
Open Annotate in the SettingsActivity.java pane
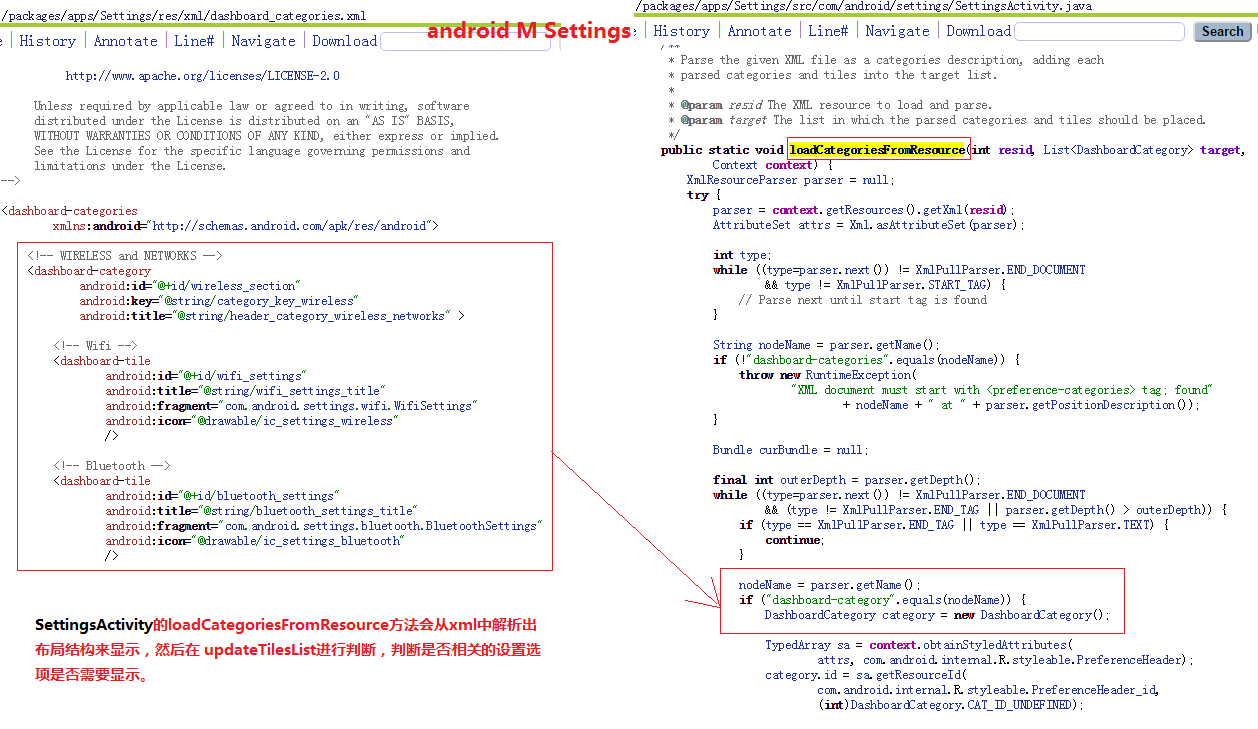point(760,31)
